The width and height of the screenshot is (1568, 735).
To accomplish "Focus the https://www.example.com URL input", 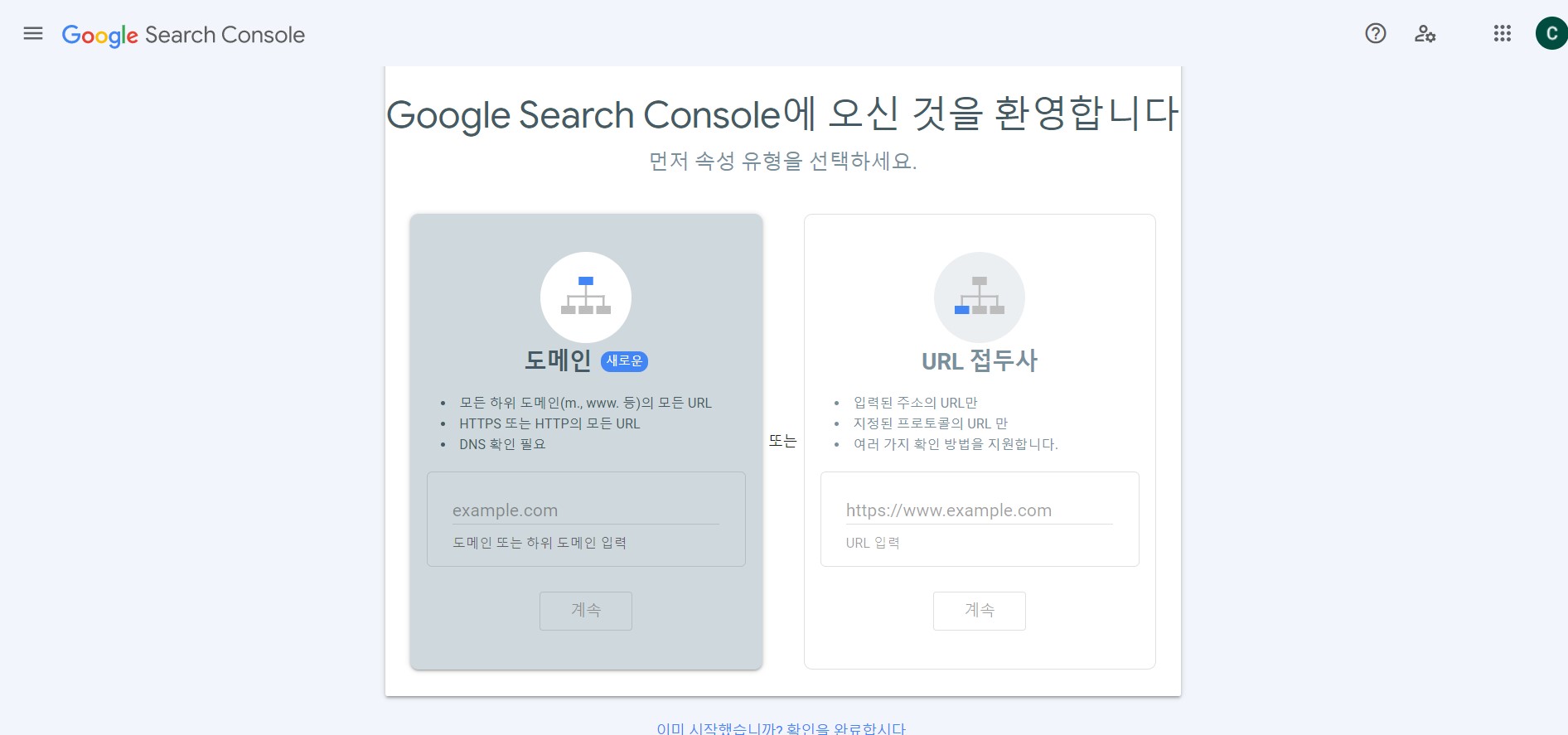I will [x=980, y=510].
